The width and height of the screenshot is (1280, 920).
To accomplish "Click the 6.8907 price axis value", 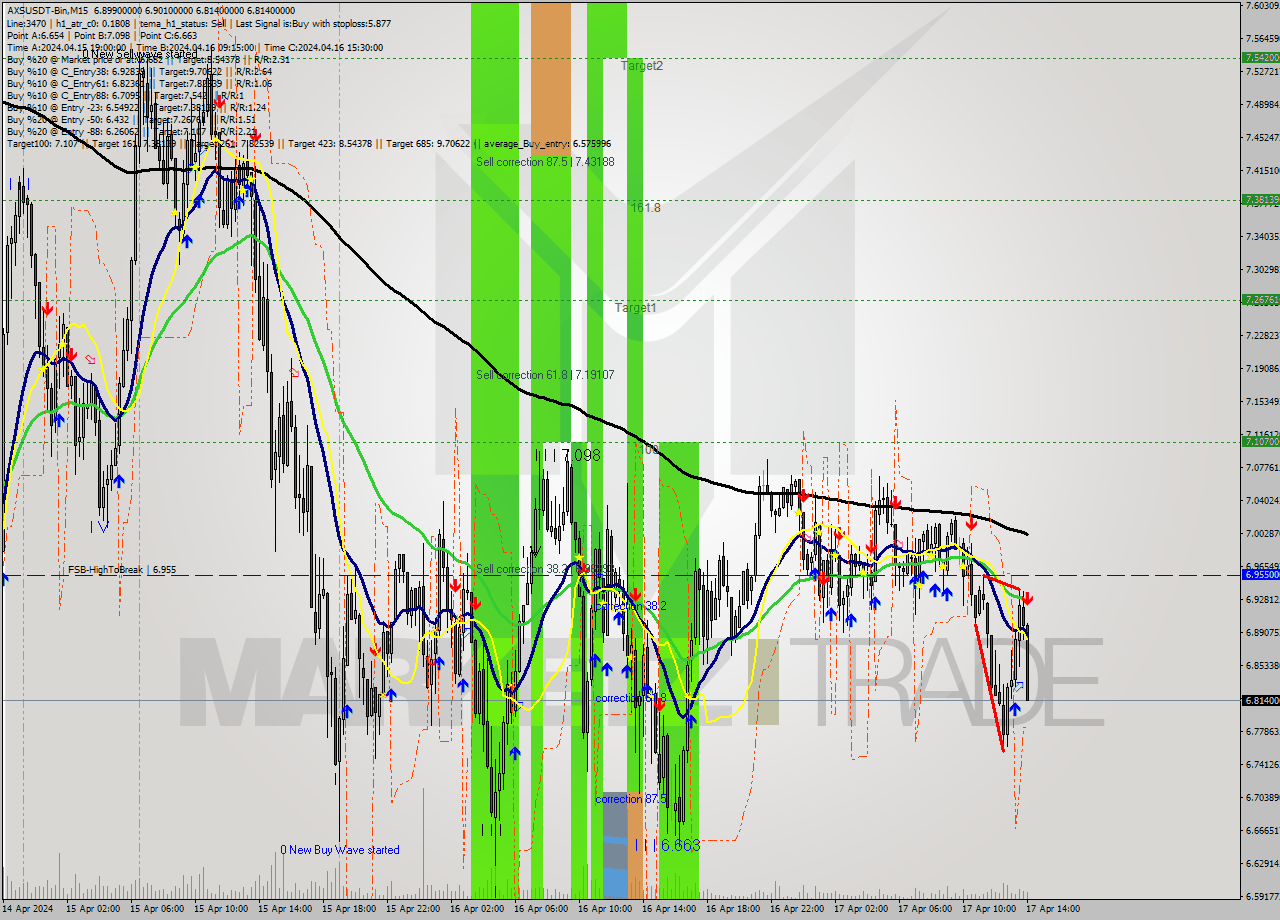I will click(x=1262, y=632).
